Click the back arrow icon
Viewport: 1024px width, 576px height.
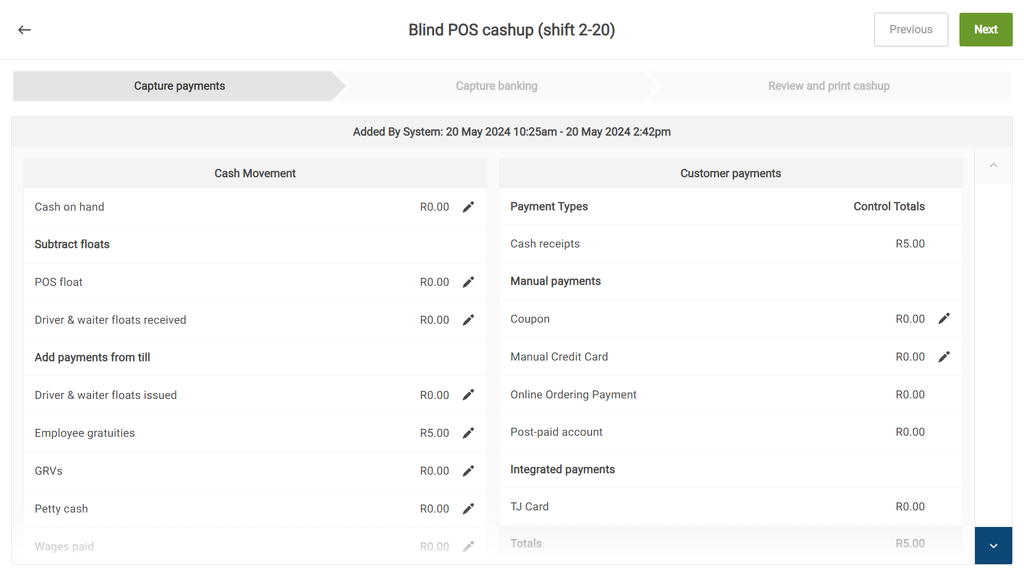click(x=25, y=30)
